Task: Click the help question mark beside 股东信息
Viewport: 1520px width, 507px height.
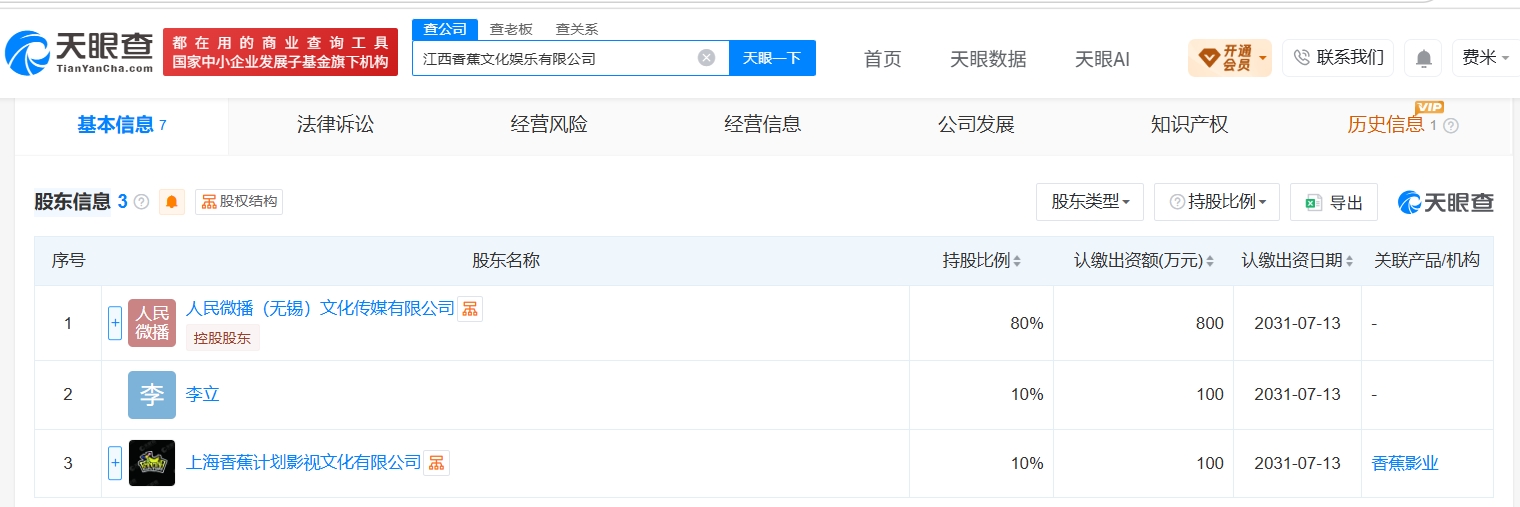Action: click(142, 202)
